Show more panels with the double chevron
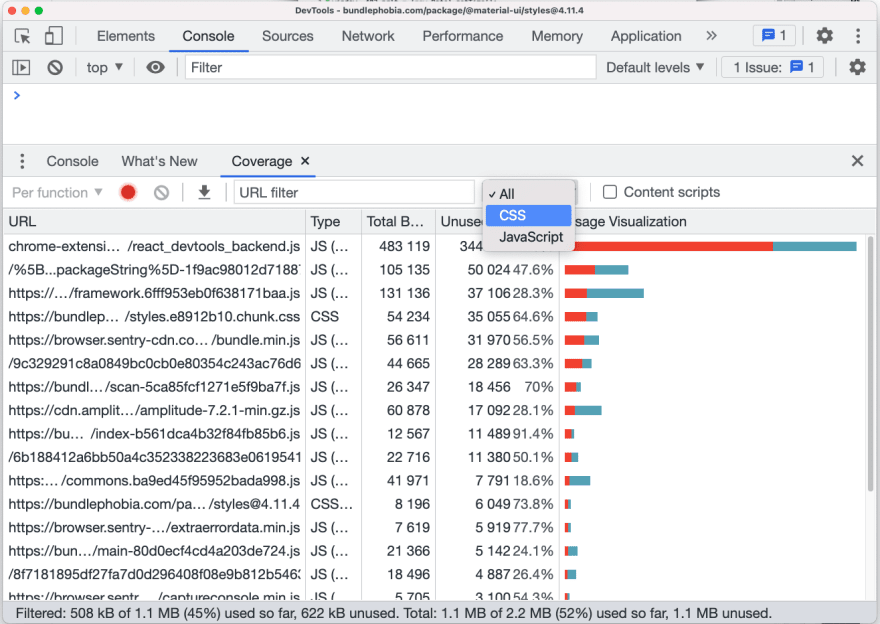Viewport: 880px width, 624px height. pyautogui.click(x=711, y=36)
